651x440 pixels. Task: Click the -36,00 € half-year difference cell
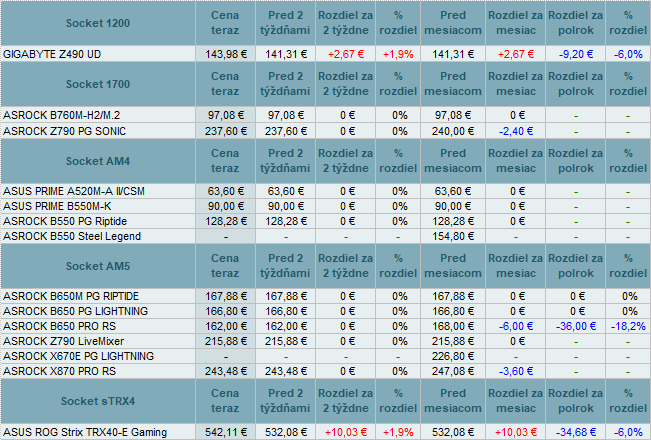pyautogui.click(x=575, y=326)
